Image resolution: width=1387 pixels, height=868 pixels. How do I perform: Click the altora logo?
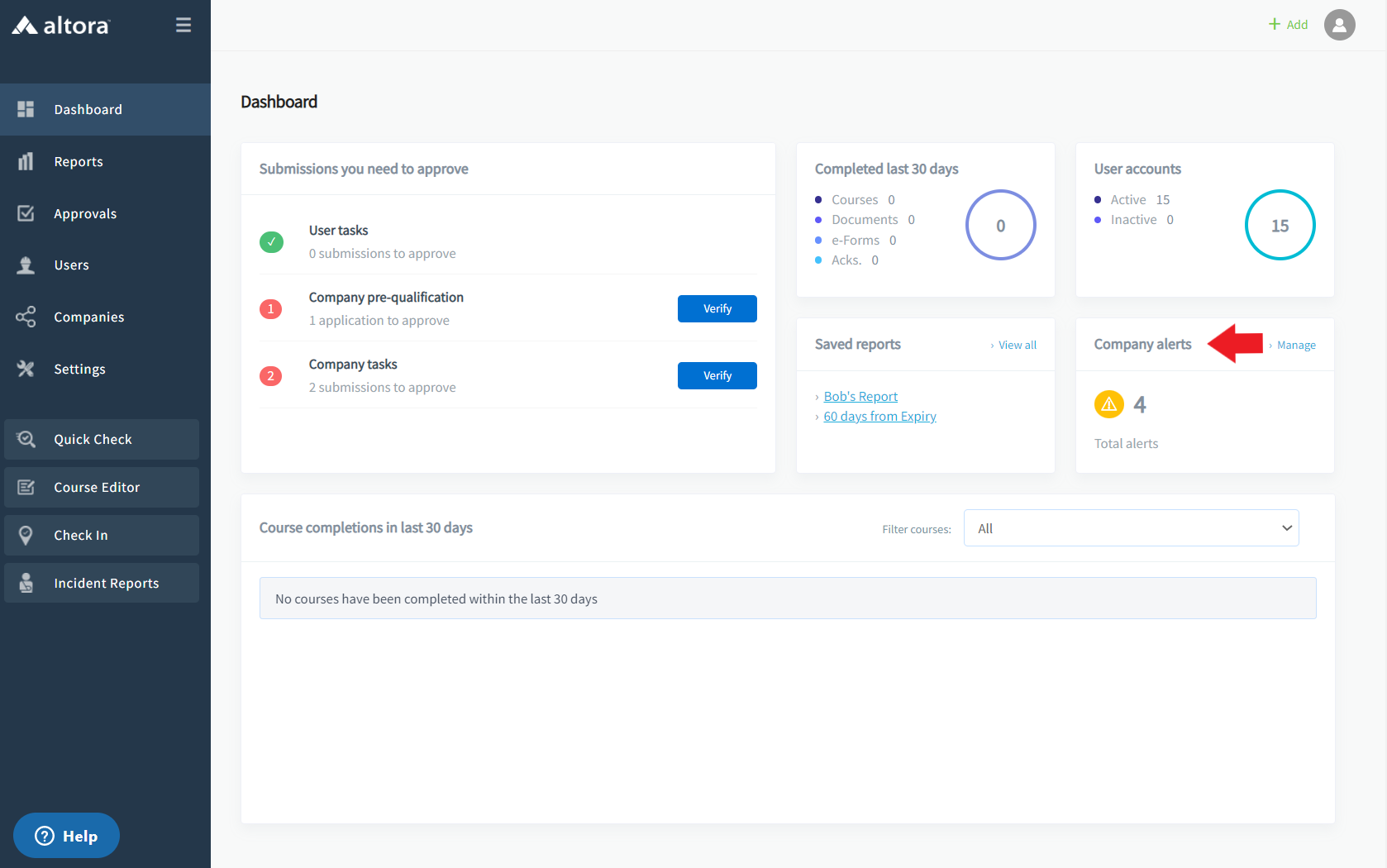pos(60,26)
